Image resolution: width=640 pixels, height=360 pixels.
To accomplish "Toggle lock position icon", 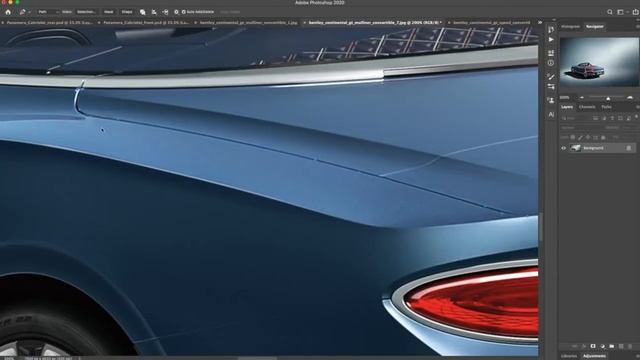I will [588, 138].
